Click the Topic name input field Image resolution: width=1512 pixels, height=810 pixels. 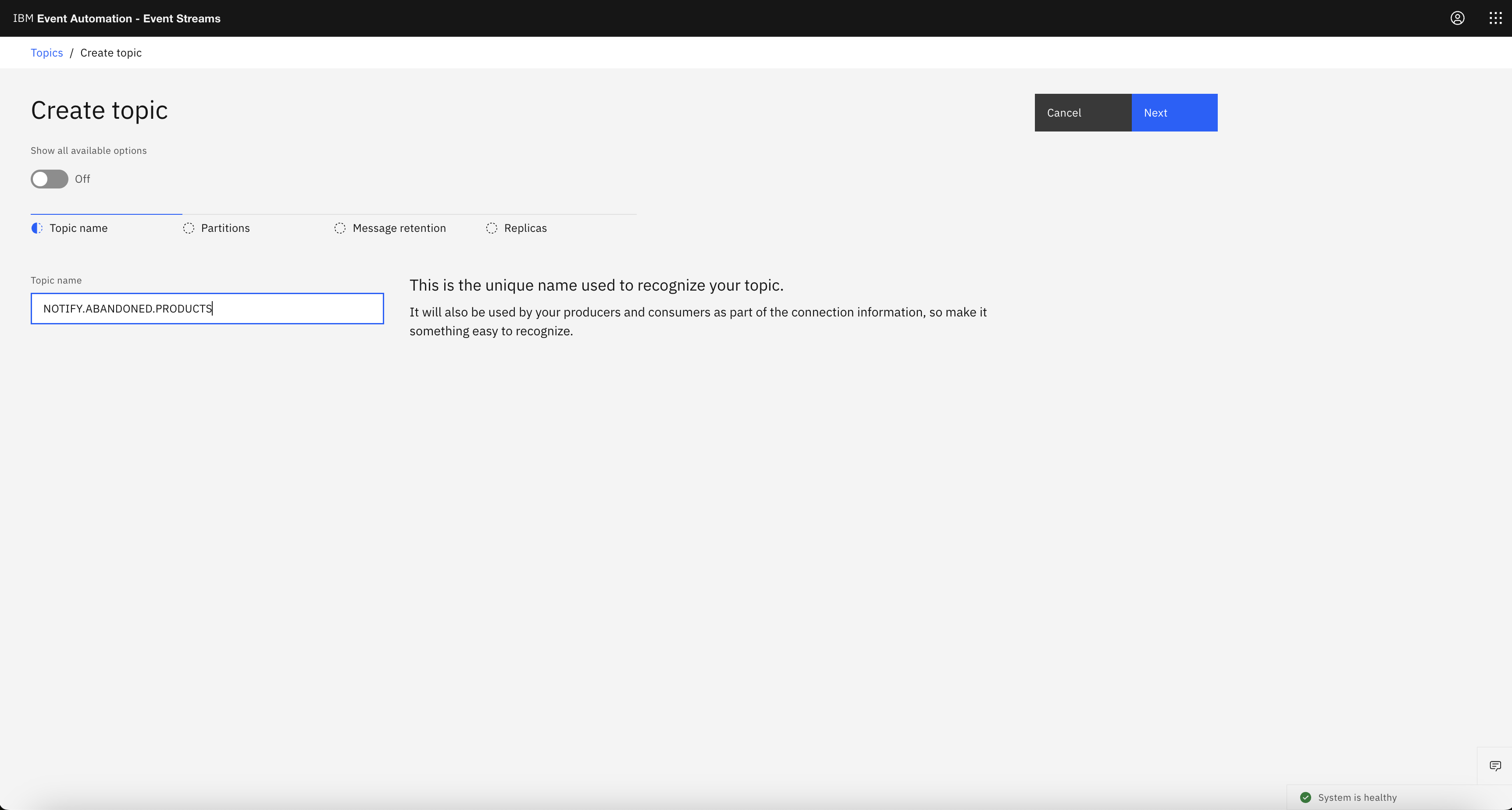click(207, 309)
